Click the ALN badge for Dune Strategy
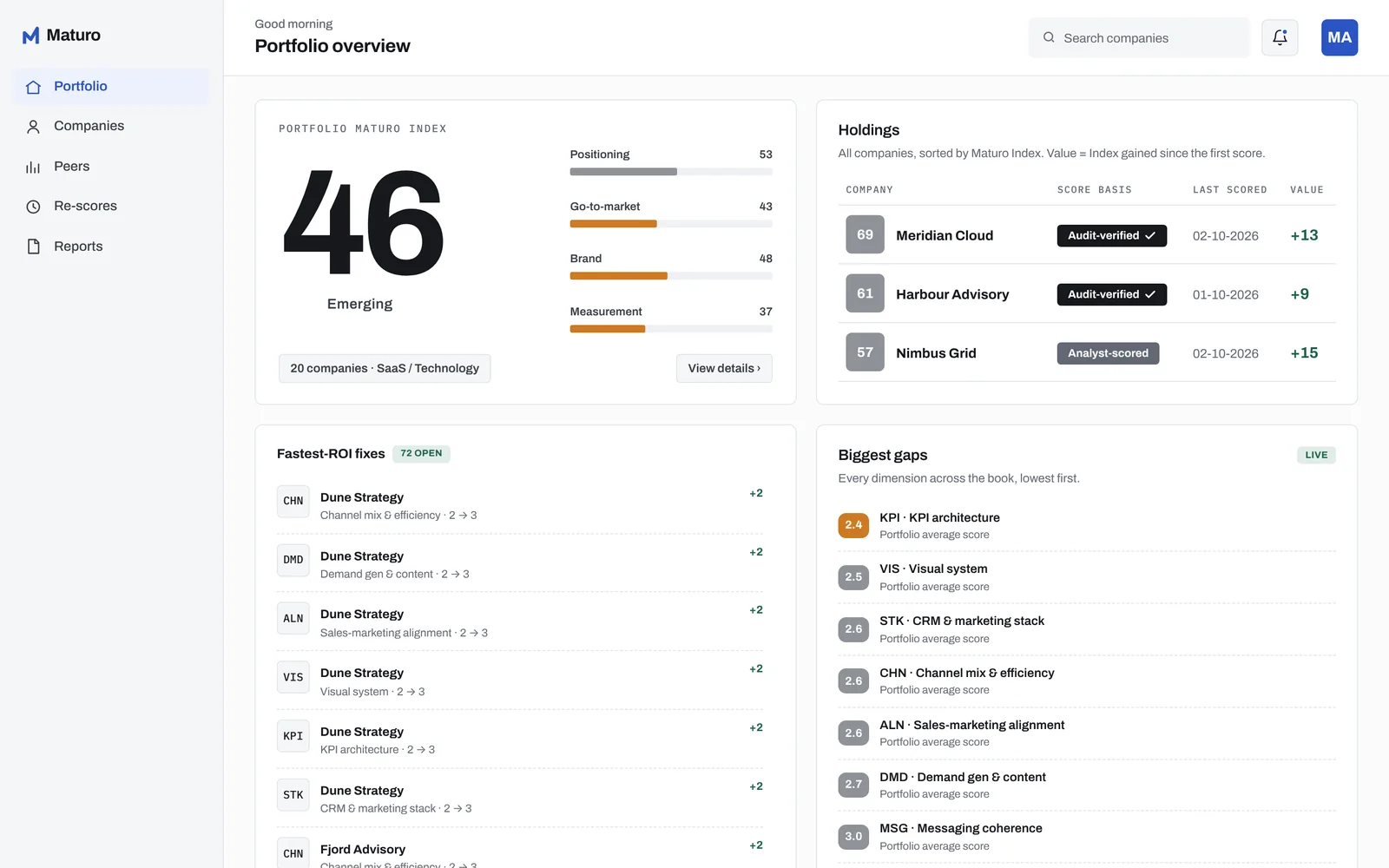Image resolution: width=1389 pixels, height=868 pixels. tap(293, 619)
